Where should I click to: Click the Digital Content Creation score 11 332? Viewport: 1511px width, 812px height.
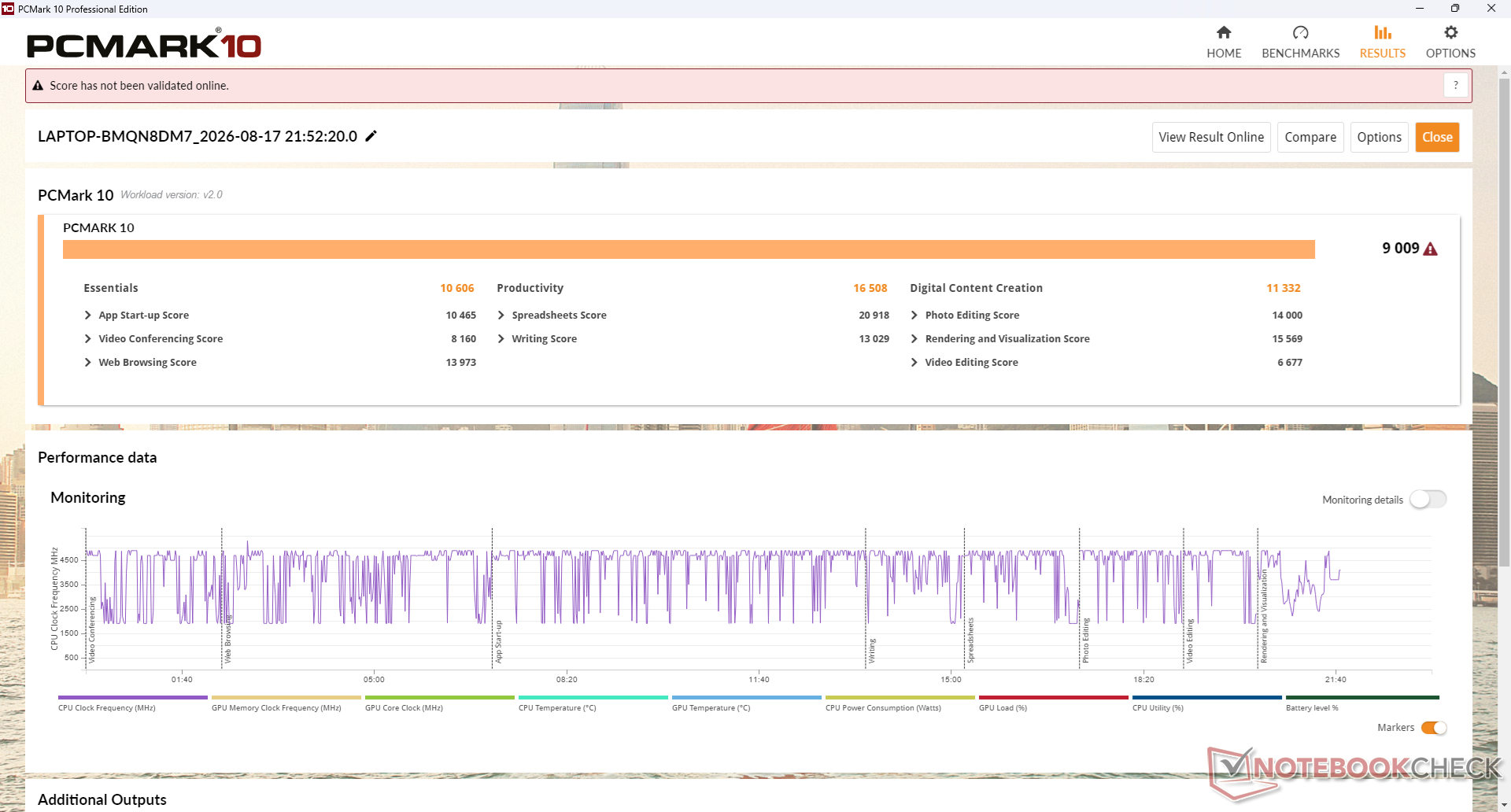click(1284, 288)
